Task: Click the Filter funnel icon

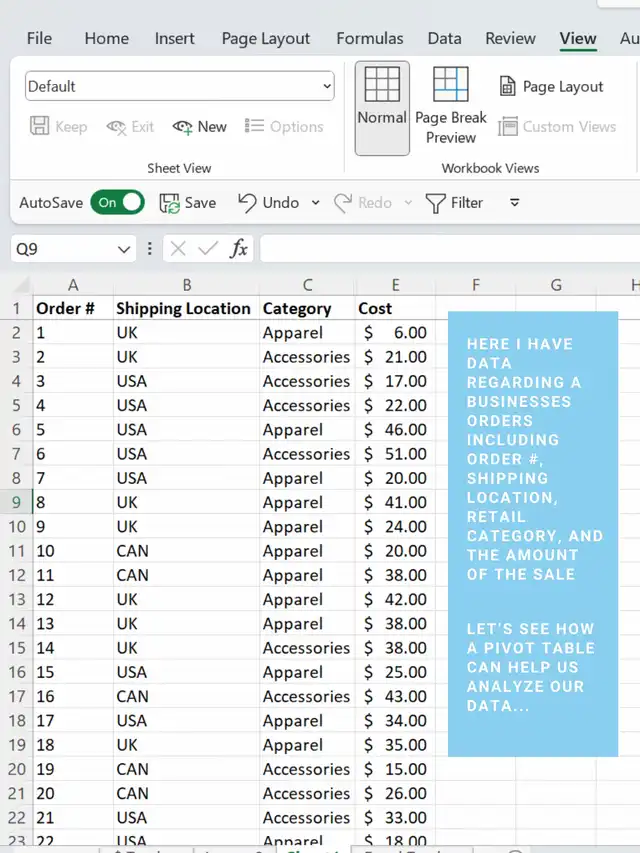Action: pyautogui.click(x=435, y=203)
